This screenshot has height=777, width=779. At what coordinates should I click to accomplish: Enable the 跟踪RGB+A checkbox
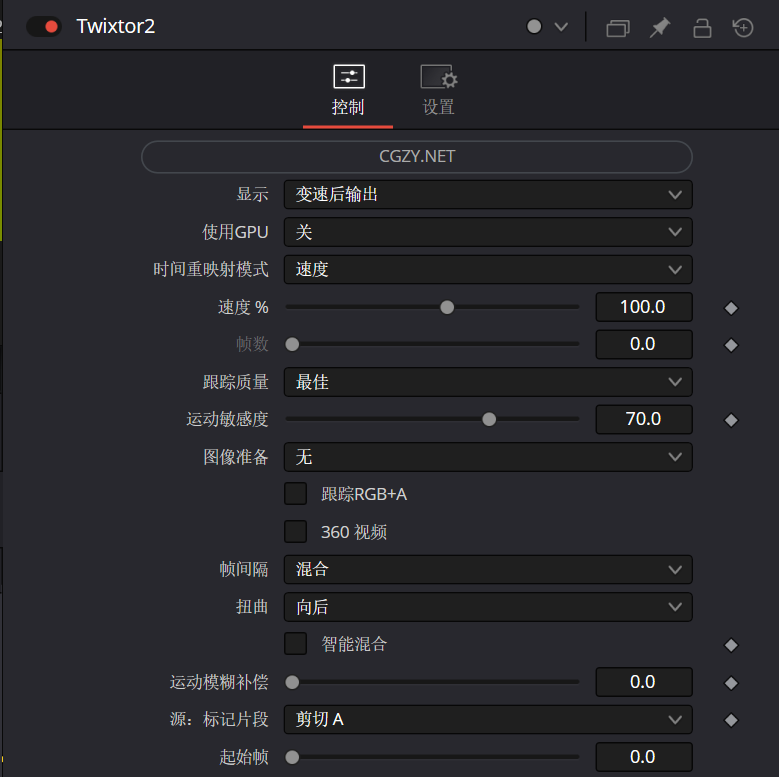click(x=296, y=494)
